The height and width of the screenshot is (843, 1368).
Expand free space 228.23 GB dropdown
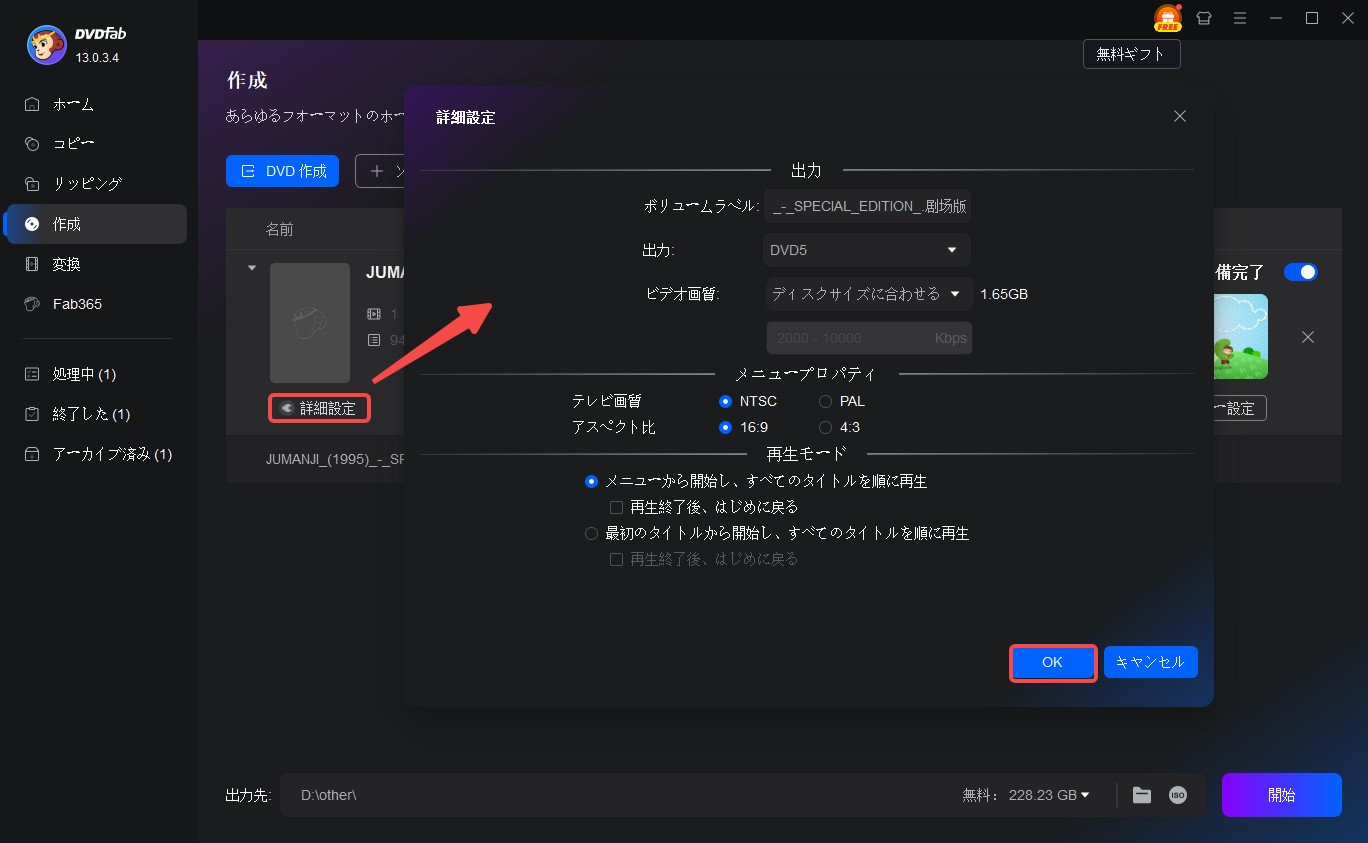click(x=1085, y=795)
